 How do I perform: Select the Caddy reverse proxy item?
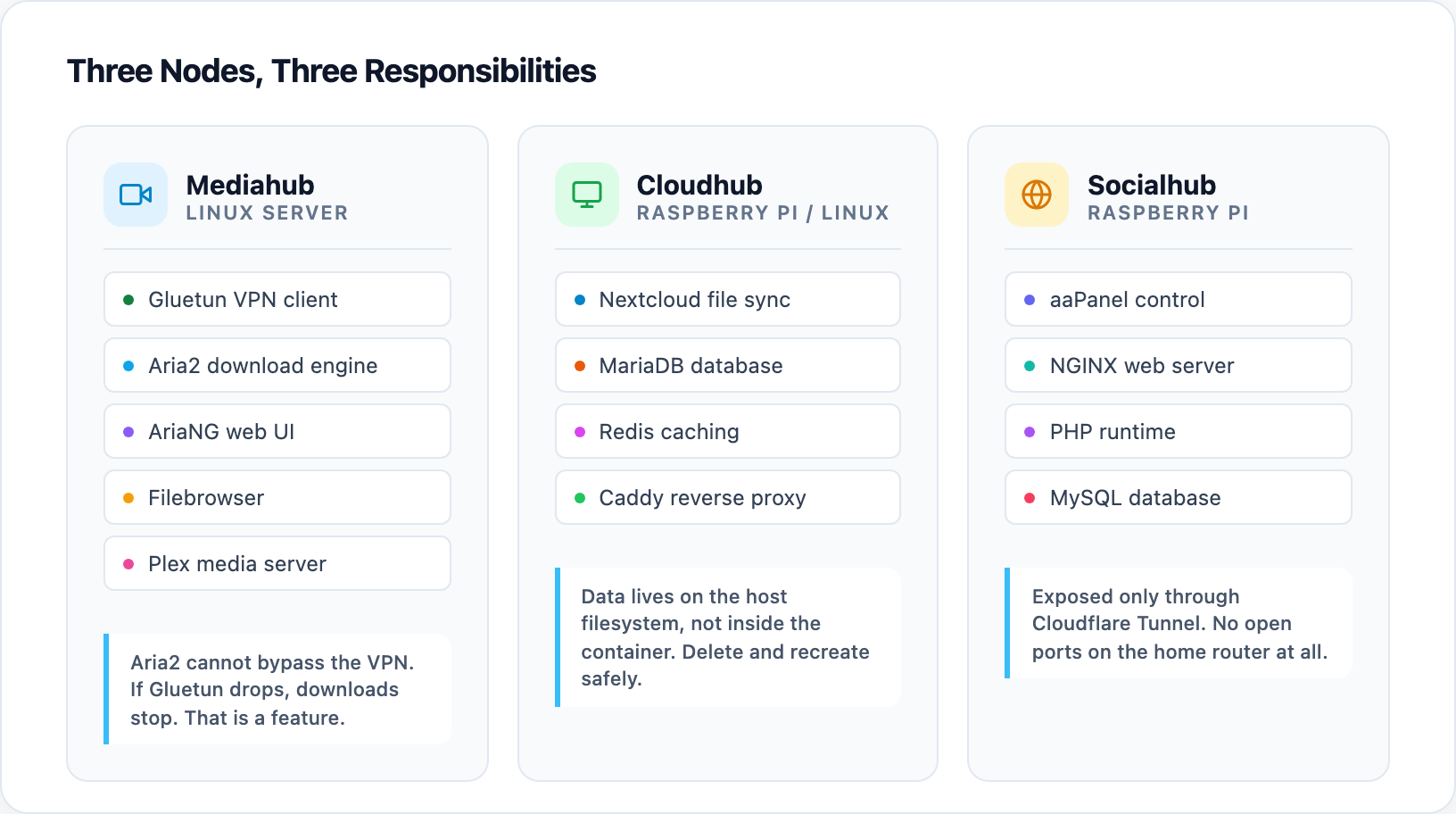[x=728, y=497]
